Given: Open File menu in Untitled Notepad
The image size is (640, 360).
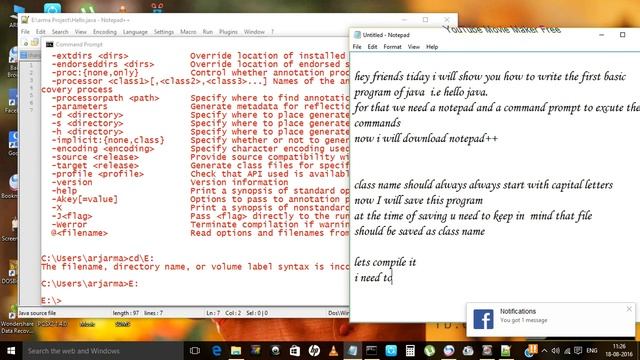Looking at the screenshot, I should (x=357, y=47).
